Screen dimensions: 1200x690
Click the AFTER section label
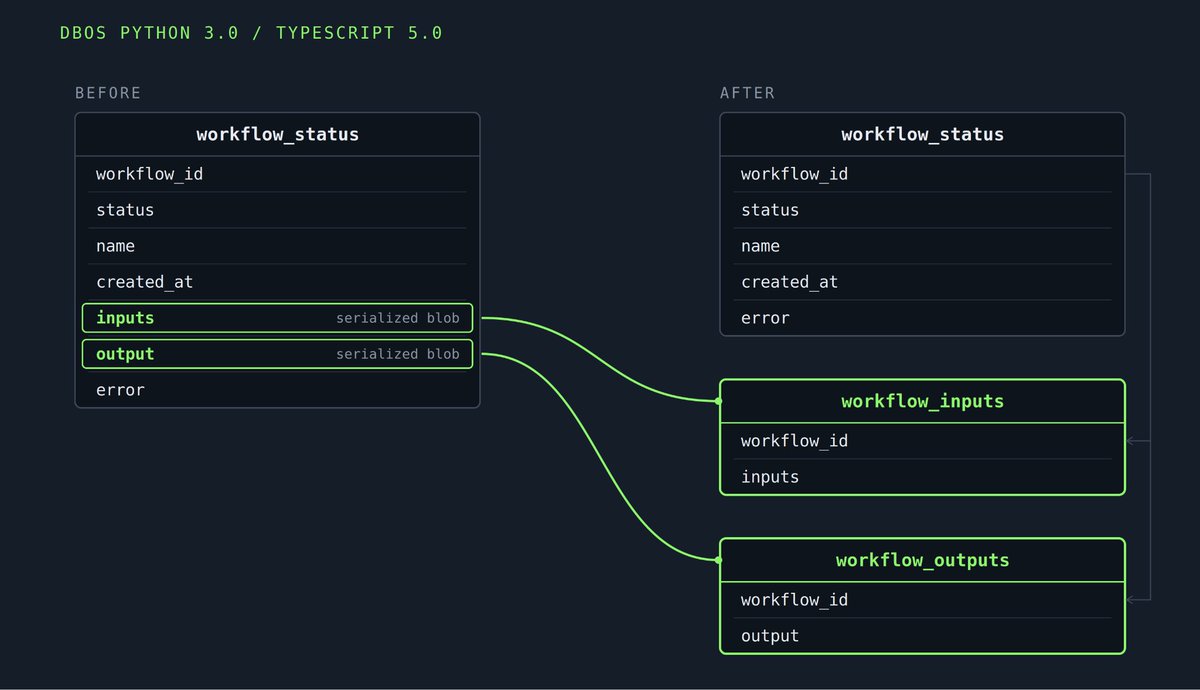click(x=747, y=93)
